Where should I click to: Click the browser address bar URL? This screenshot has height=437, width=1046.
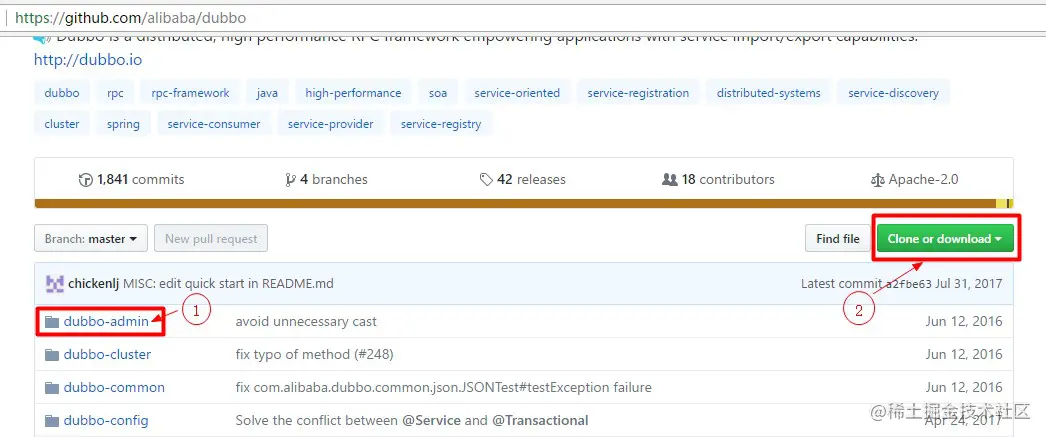coord(131,17)
